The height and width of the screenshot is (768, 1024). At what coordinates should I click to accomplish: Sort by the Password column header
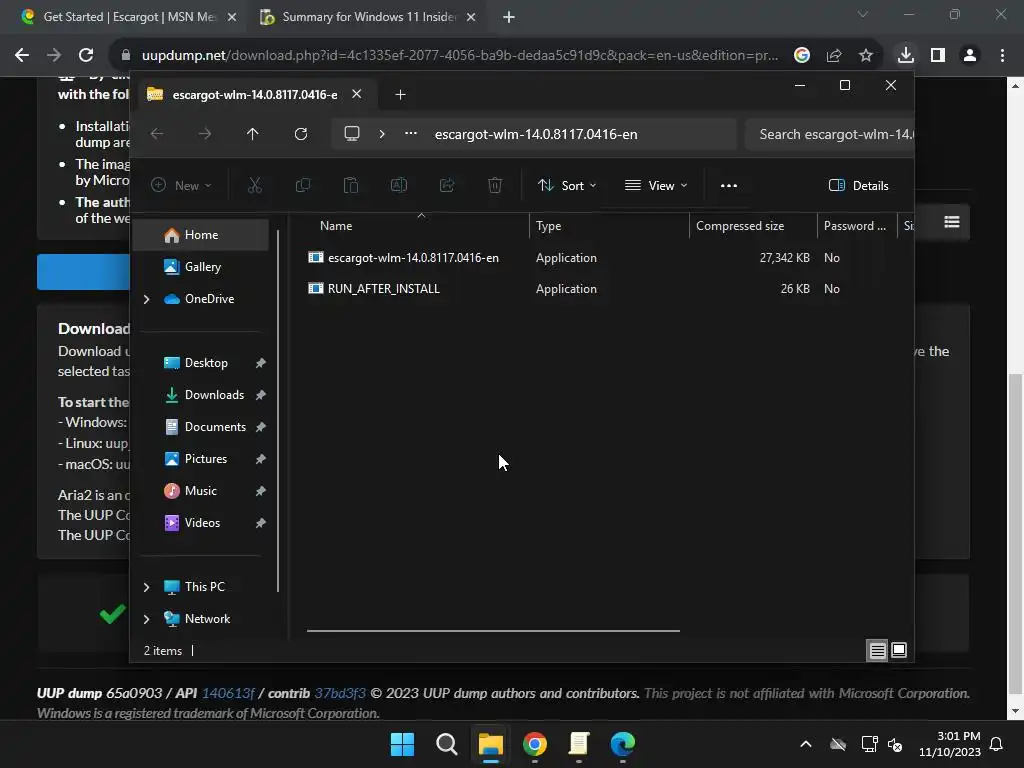pyautogui.click(x=856, y=226)
